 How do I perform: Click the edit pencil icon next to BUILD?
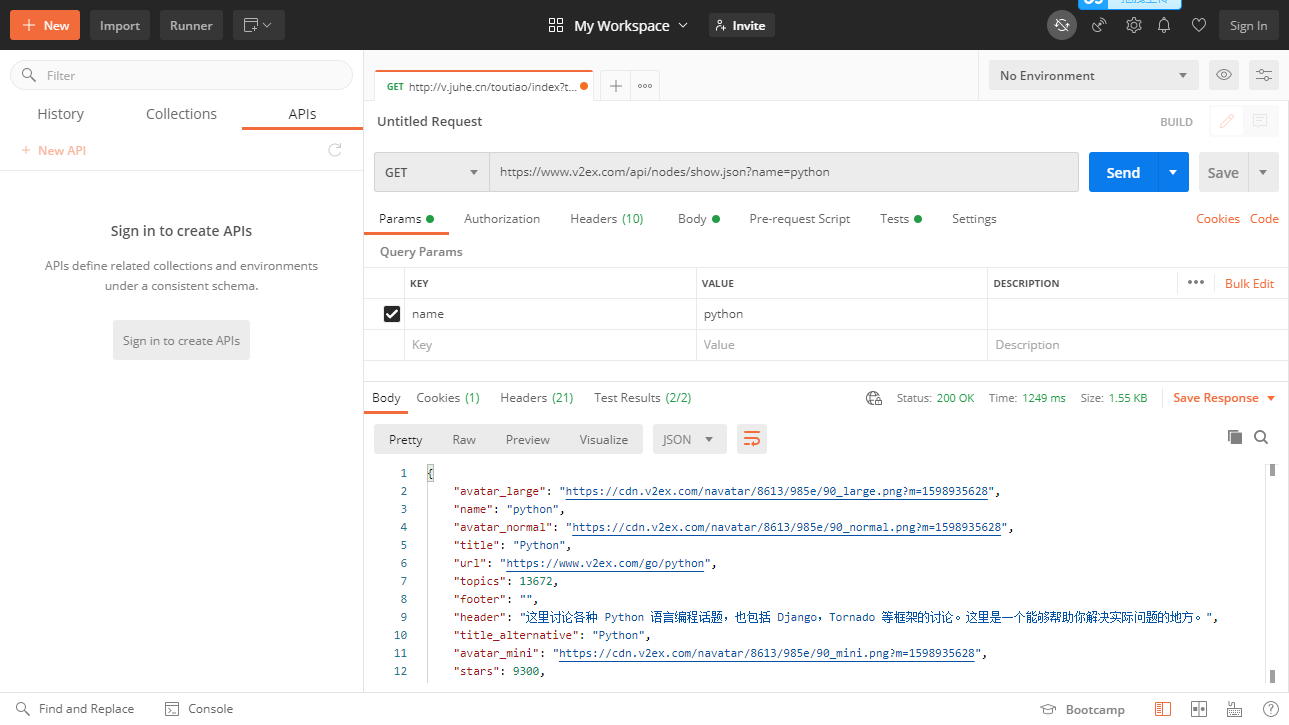pyautogui.click(x=1227, y=121)
